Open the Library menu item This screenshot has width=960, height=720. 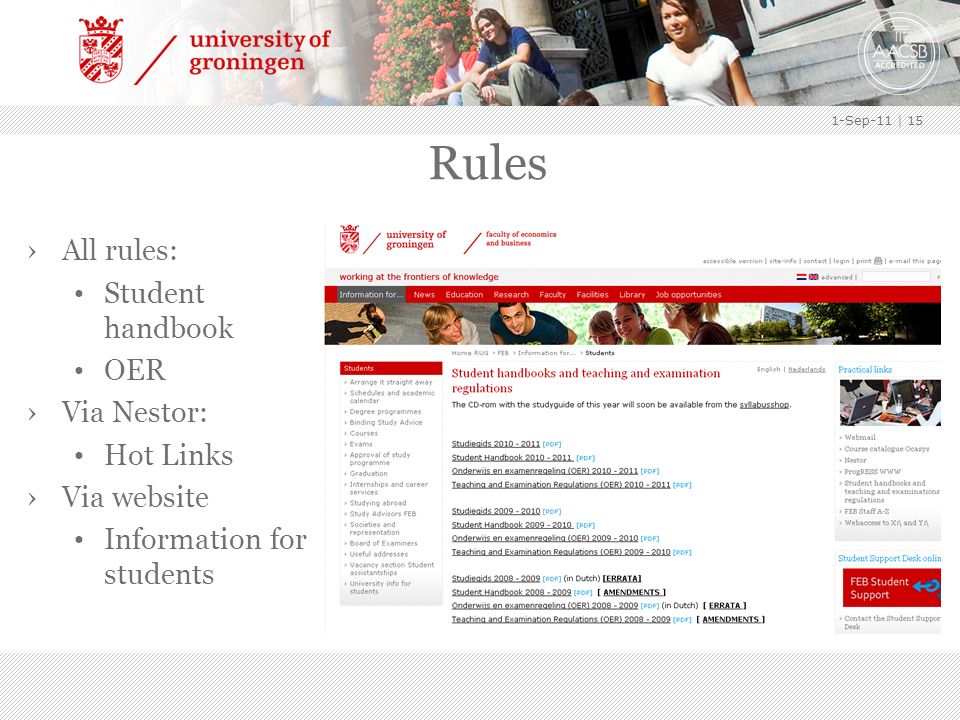(632, 294)
